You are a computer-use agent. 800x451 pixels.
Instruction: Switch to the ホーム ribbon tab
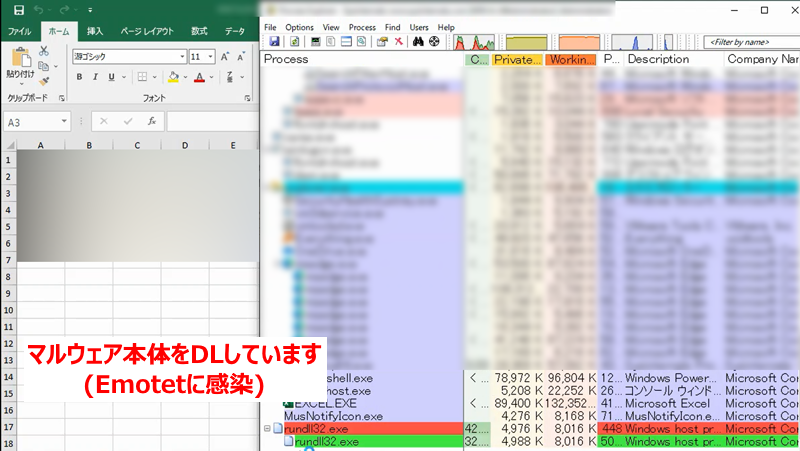tap(59, 32)
